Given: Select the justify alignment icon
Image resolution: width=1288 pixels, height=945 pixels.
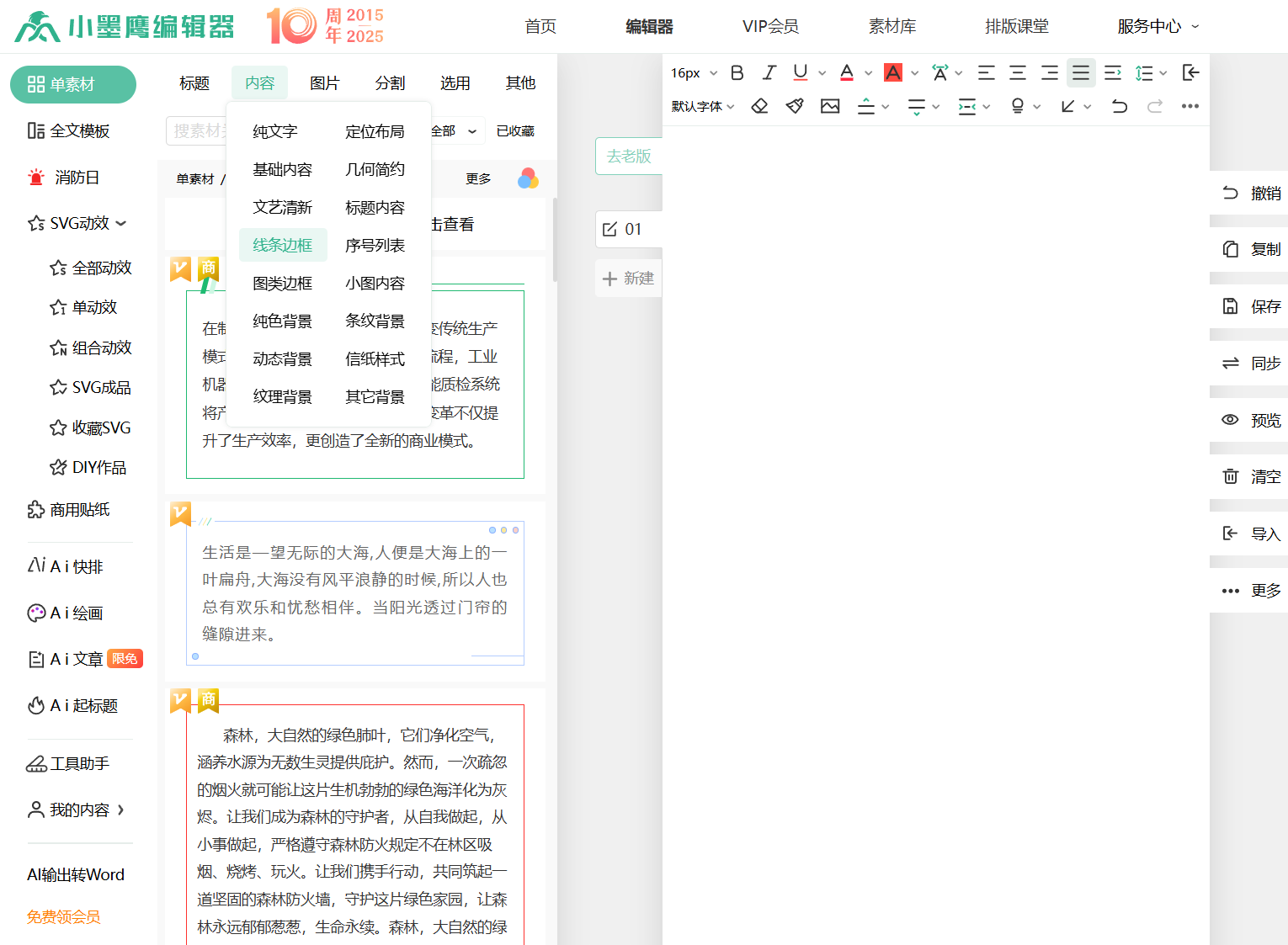Looking at the screenshot, I should pyautogui.click(x=1081, y=73).
